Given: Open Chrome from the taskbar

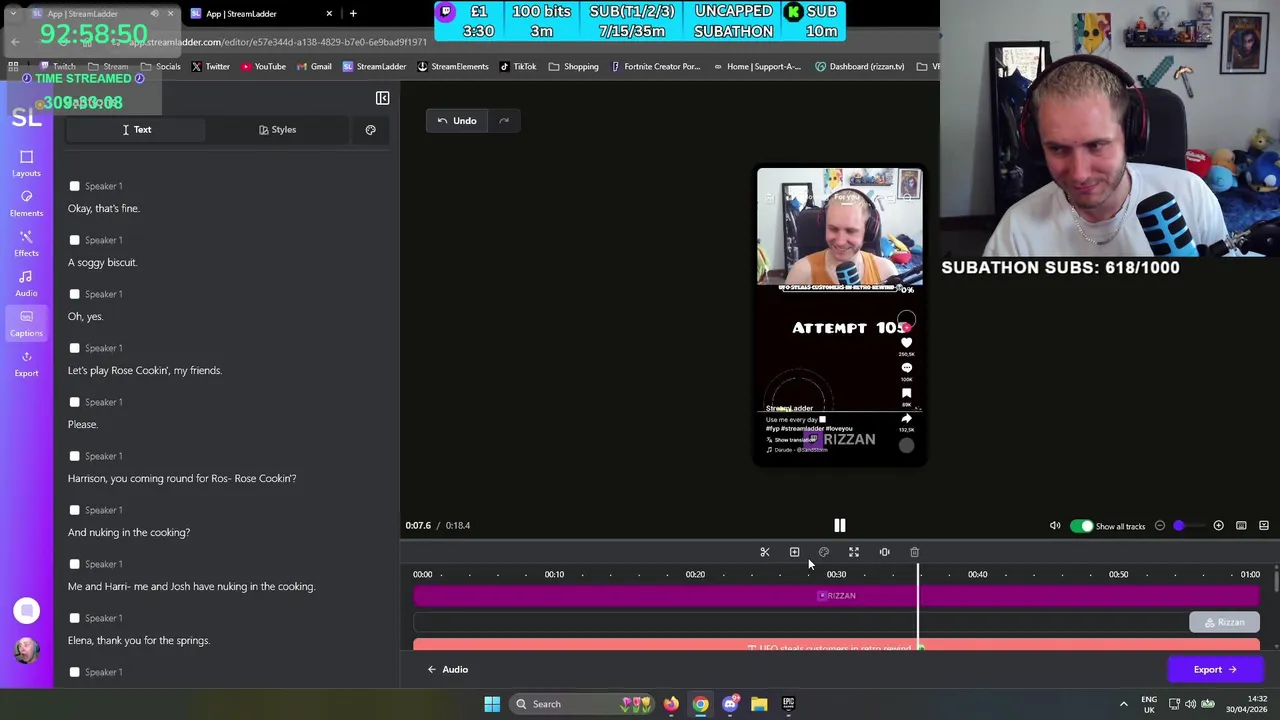Looking at the screenshot, I should (700, 704).
